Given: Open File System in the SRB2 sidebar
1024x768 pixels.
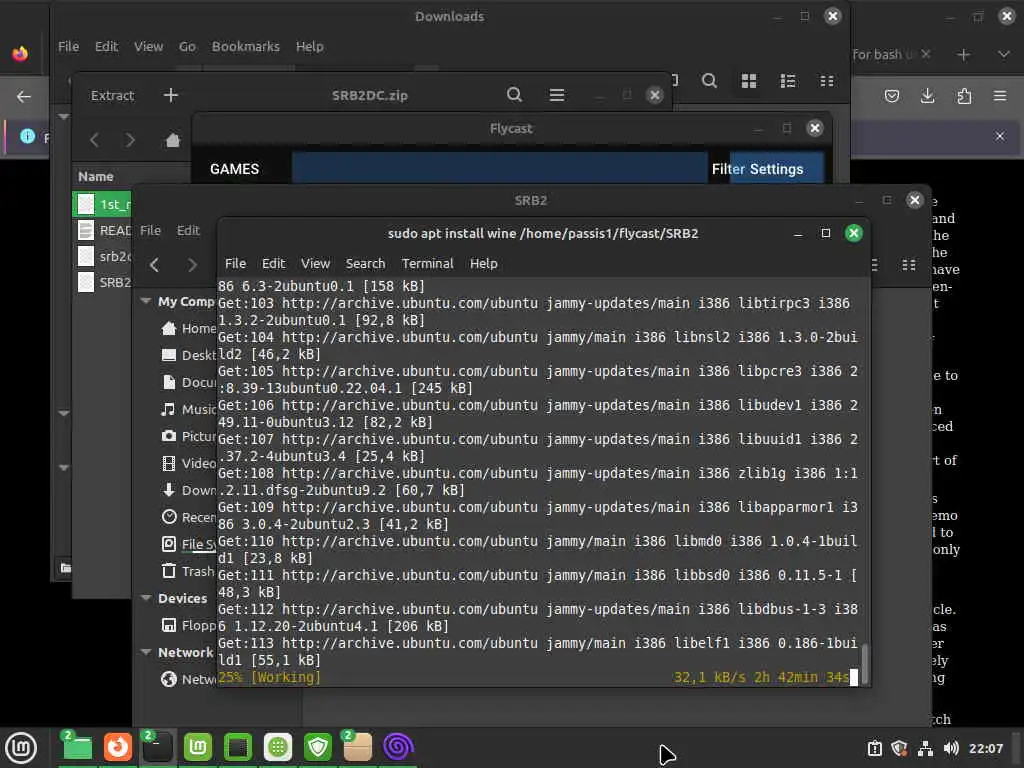Looking at the screenshot, I should coord(188,543).
